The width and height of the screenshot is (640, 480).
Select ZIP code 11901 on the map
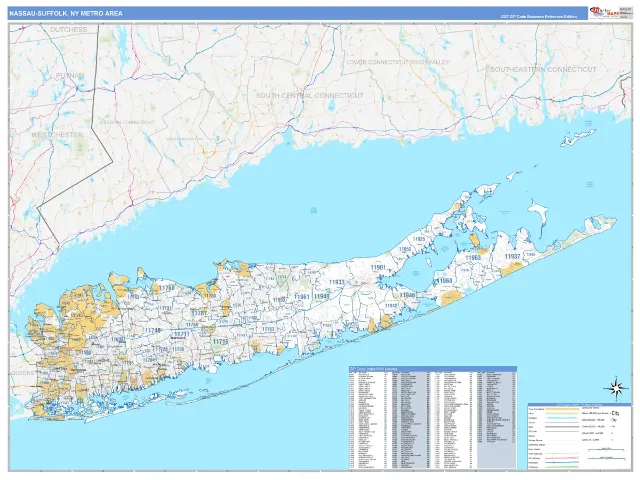tap(378, 267)
